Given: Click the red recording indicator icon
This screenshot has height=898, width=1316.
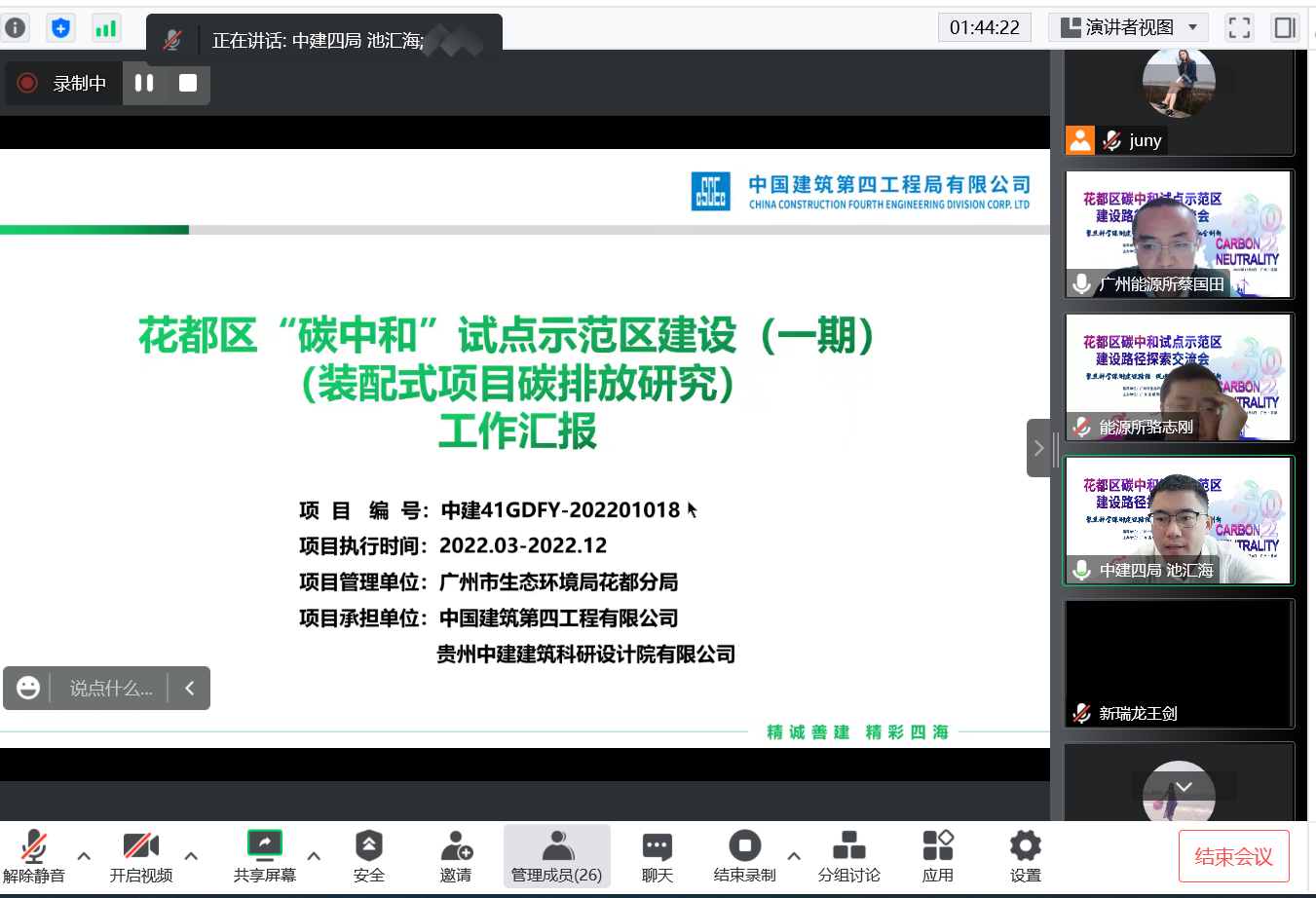Looking at the screenshot, I should click(27, 83).
